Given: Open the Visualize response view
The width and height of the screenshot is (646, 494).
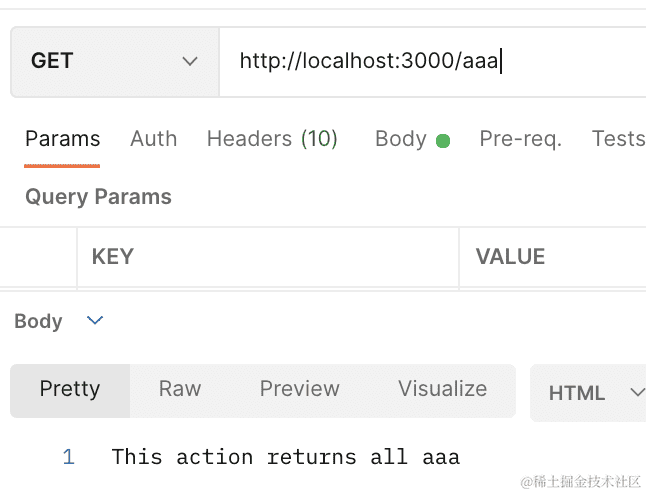Looking at the screenshot, I should point(442,389).
